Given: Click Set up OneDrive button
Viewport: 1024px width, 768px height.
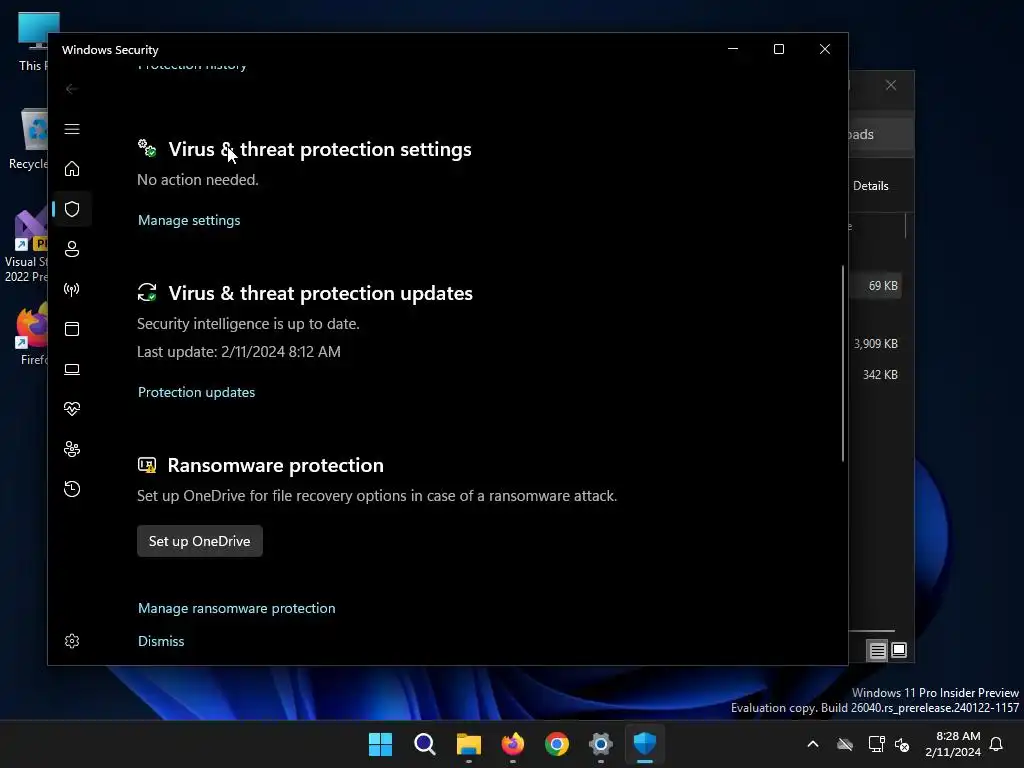Looking at the screenshot, I should point(200,541).
